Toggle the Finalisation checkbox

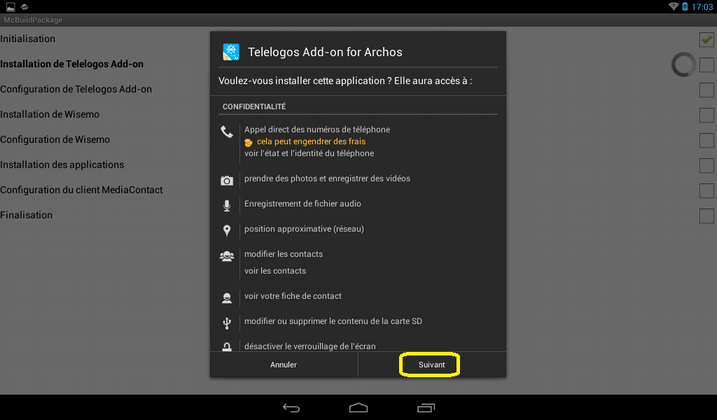point(706,216)
